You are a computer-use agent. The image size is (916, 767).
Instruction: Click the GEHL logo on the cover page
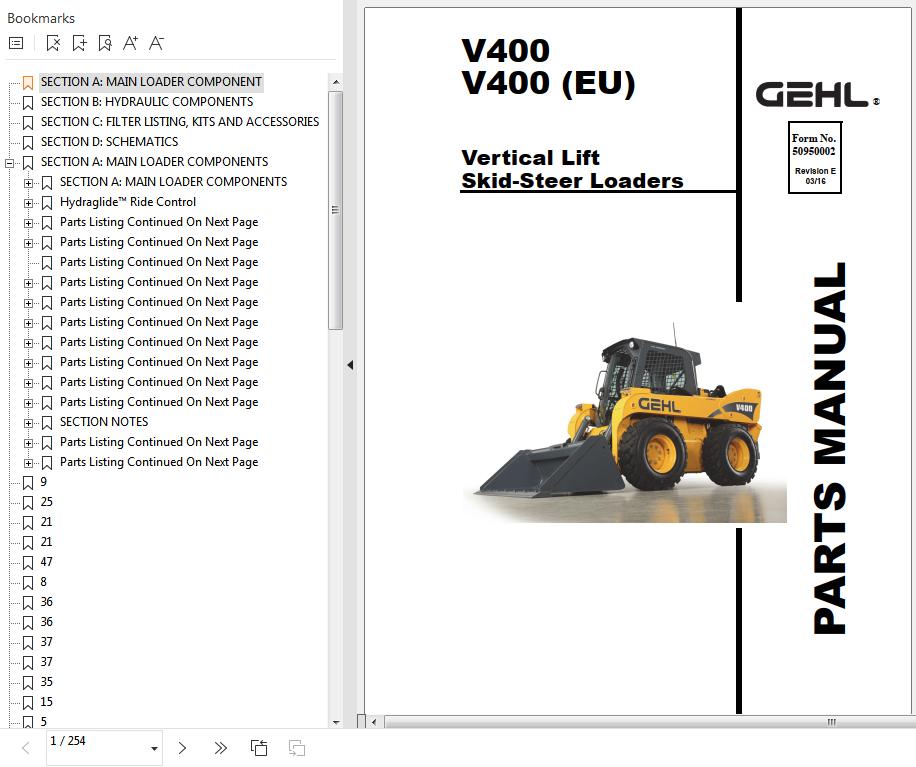[x=817, y=95]
